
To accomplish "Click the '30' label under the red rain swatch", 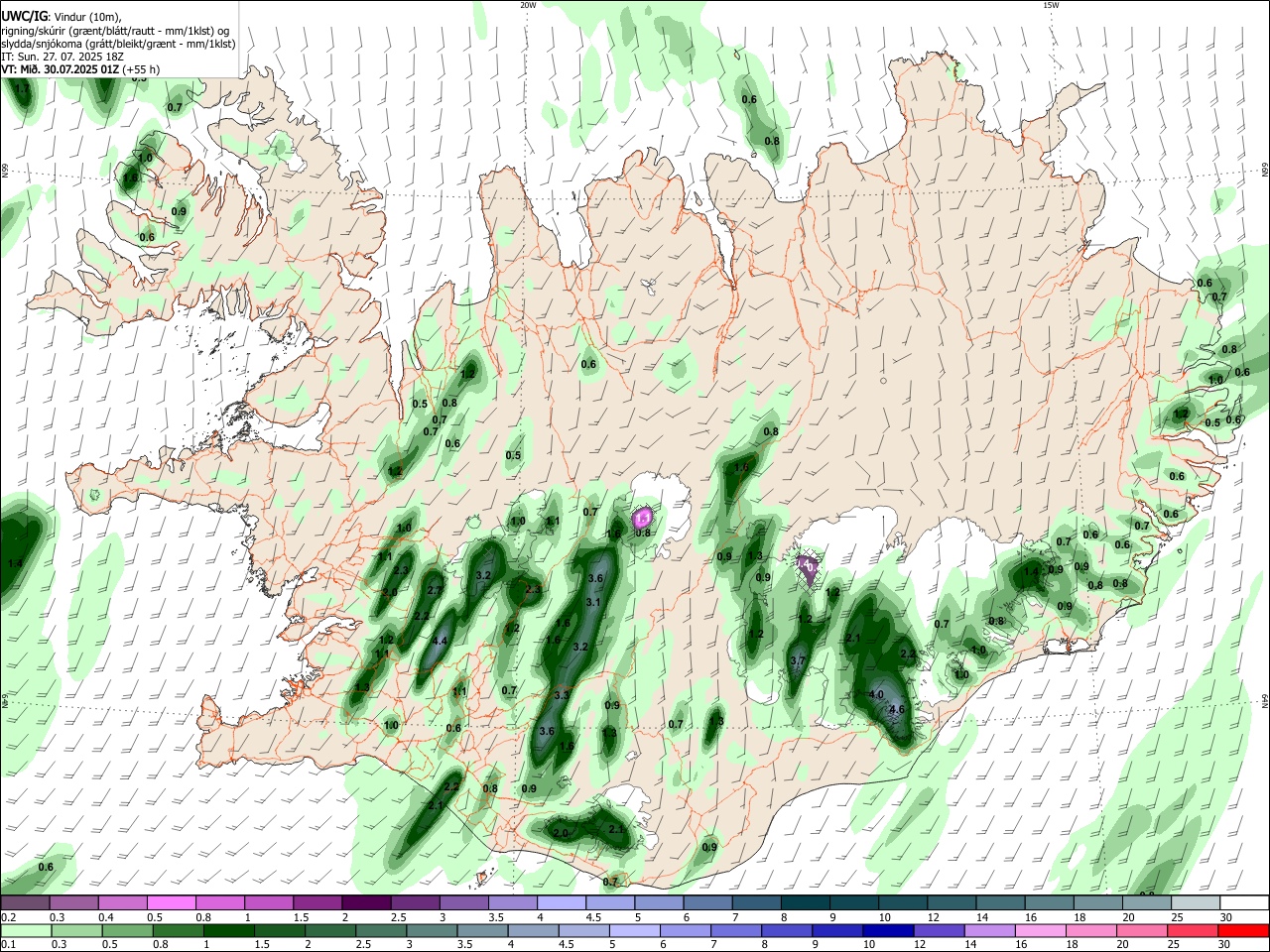I will (1225, 945).
